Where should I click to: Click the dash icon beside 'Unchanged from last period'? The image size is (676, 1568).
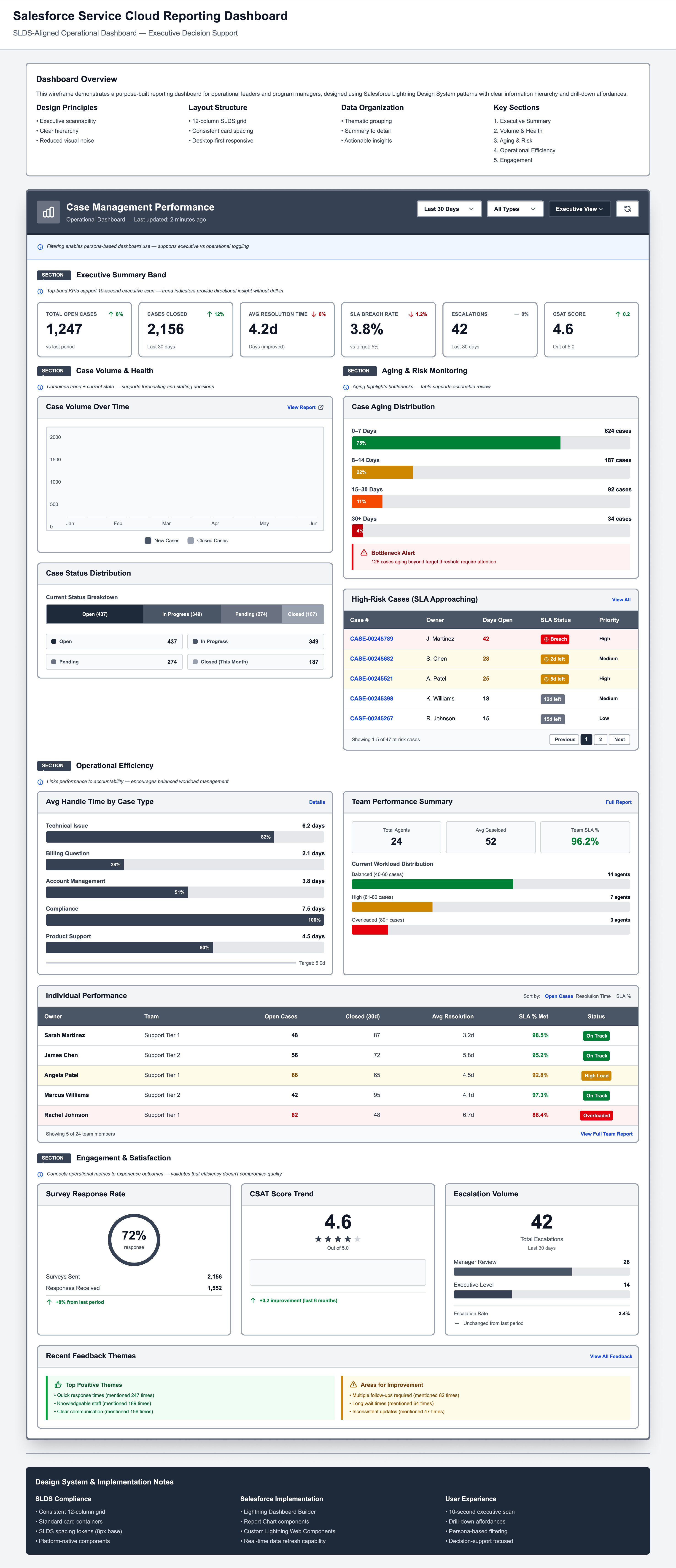click(457, 1323)
